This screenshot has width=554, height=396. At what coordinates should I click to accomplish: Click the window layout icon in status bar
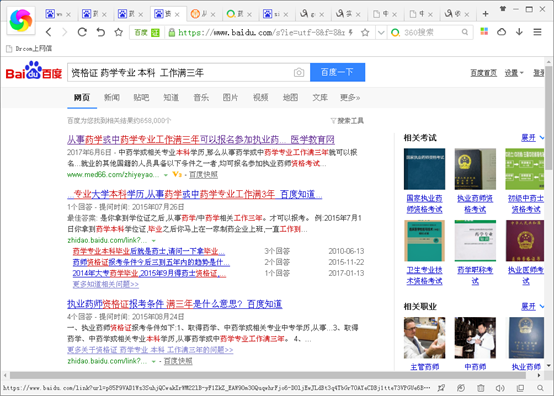[x=520, y=388]
